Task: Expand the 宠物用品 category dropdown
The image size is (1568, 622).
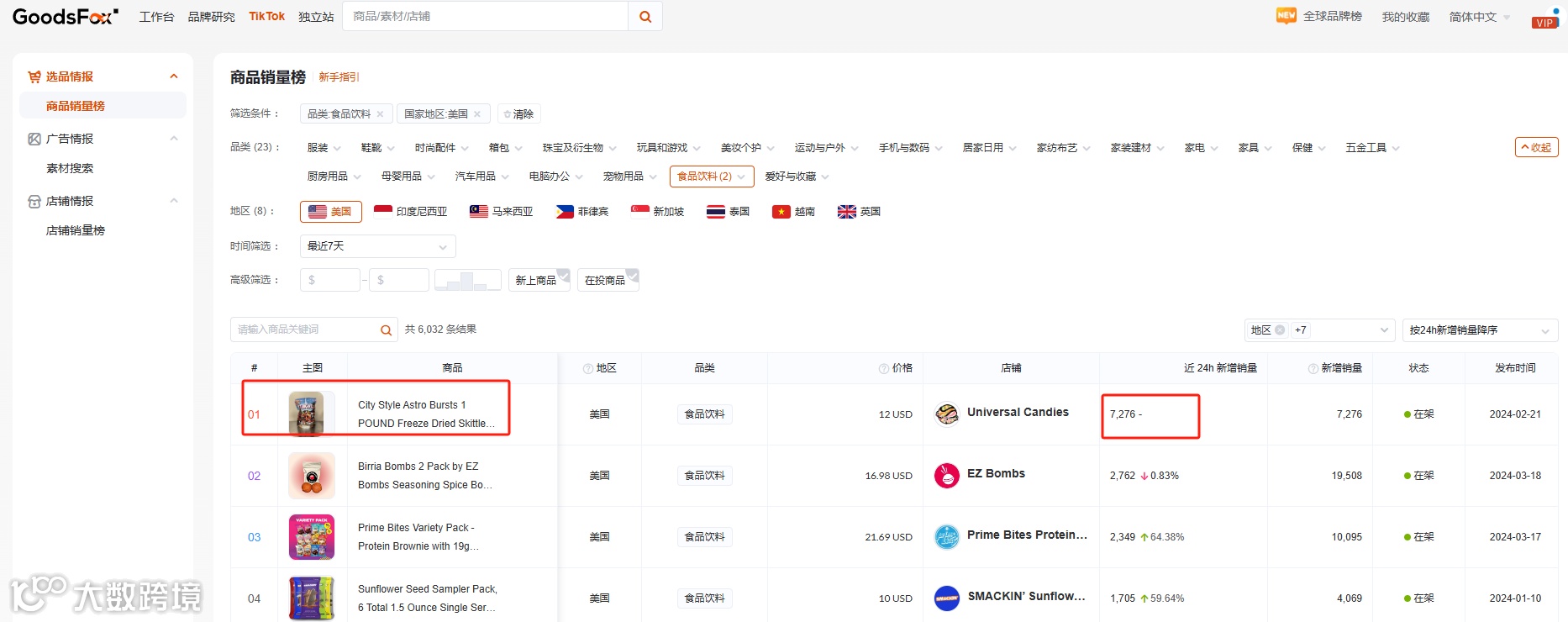Action: pyautogui.click(x=630, y=177)
